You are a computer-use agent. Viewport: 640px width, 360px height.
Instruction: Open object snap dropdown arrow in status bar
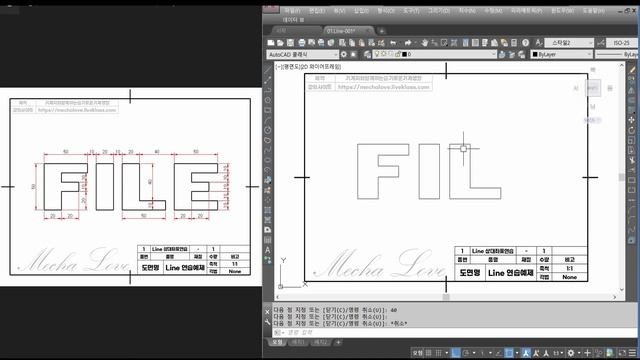[517, 353]
